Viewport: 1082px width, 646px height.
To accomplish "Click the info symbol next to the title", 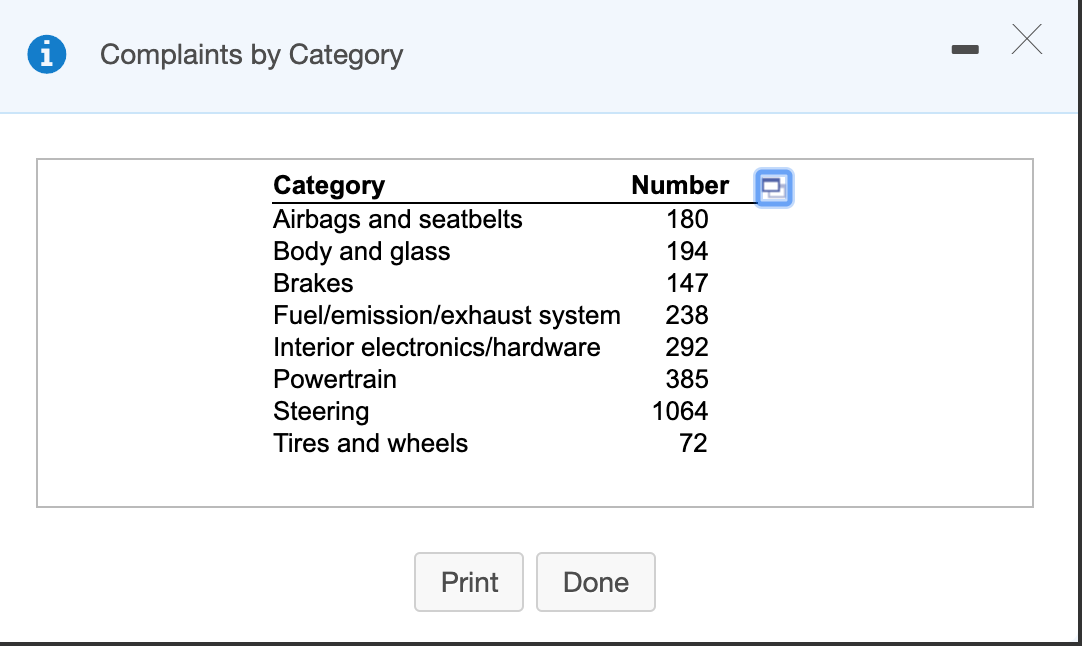I will (x=47, y=54).
